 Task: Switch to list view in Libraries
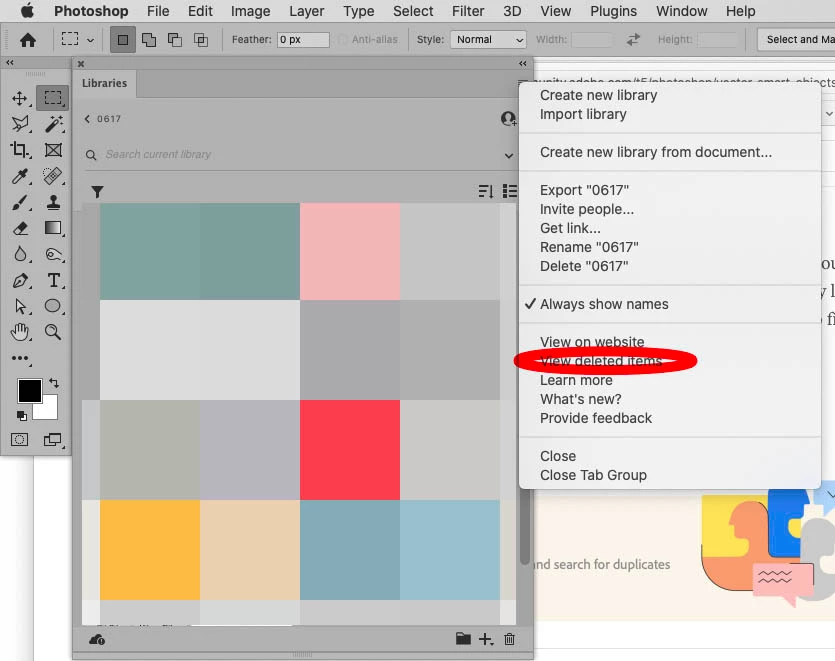point(510,191)
